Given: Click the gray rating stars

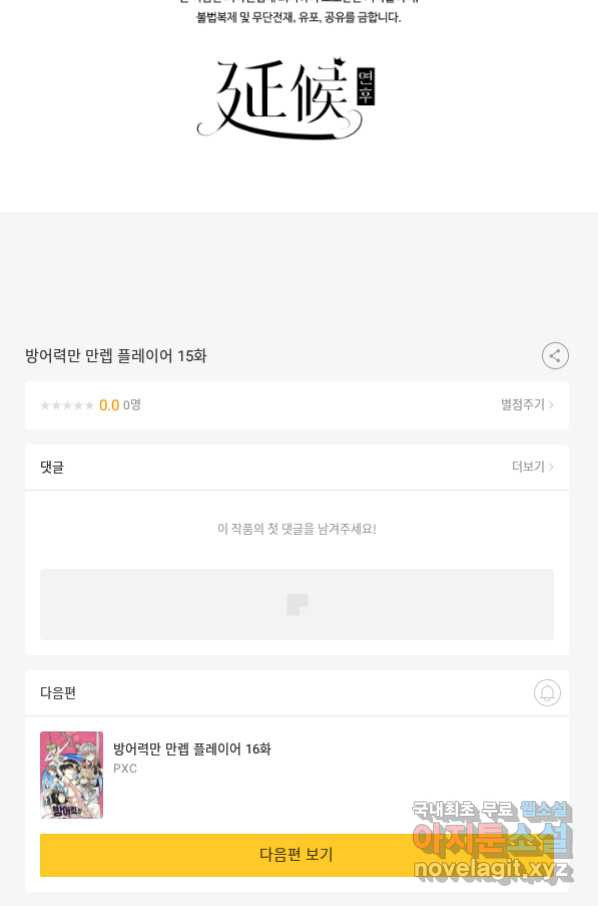Looking at the screenshot, I should click(67, 405).
